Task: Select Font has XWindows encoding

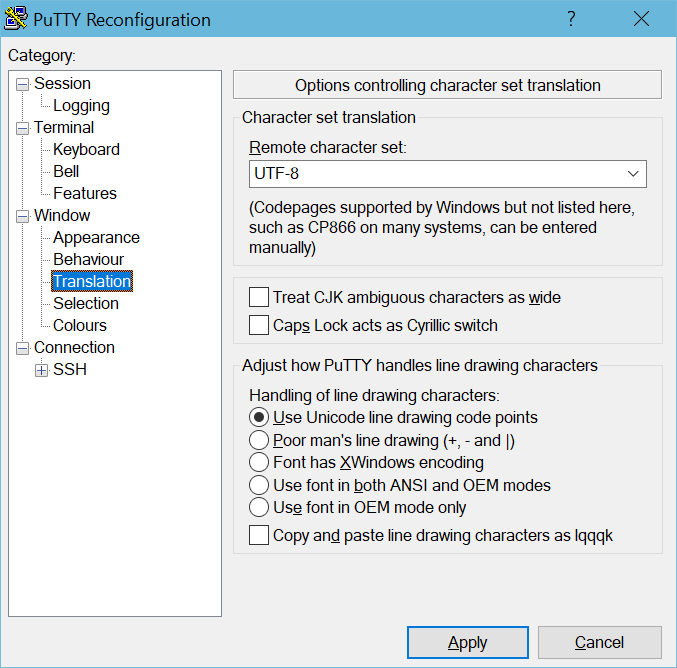Action: click(x=259, y=462)
